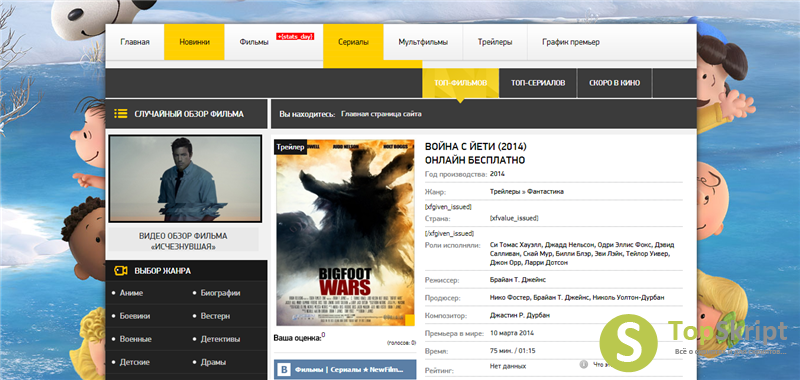The width and height of the screenshot is (800, 380).
Task: Switch to the ТОП-СЕРИАЛОВ tab
Action: pos(538,83)
